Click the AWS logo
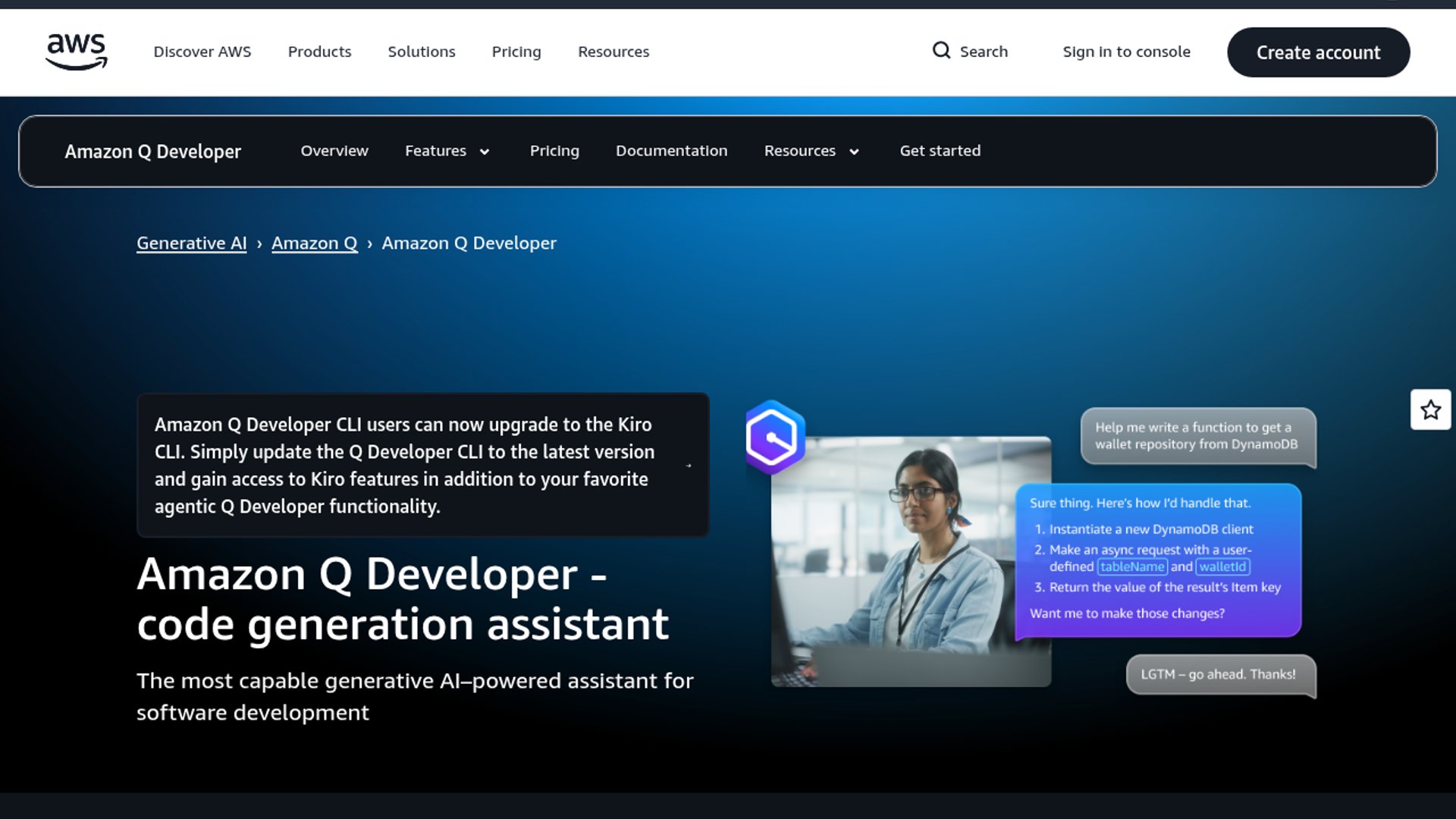 [76, 52]
